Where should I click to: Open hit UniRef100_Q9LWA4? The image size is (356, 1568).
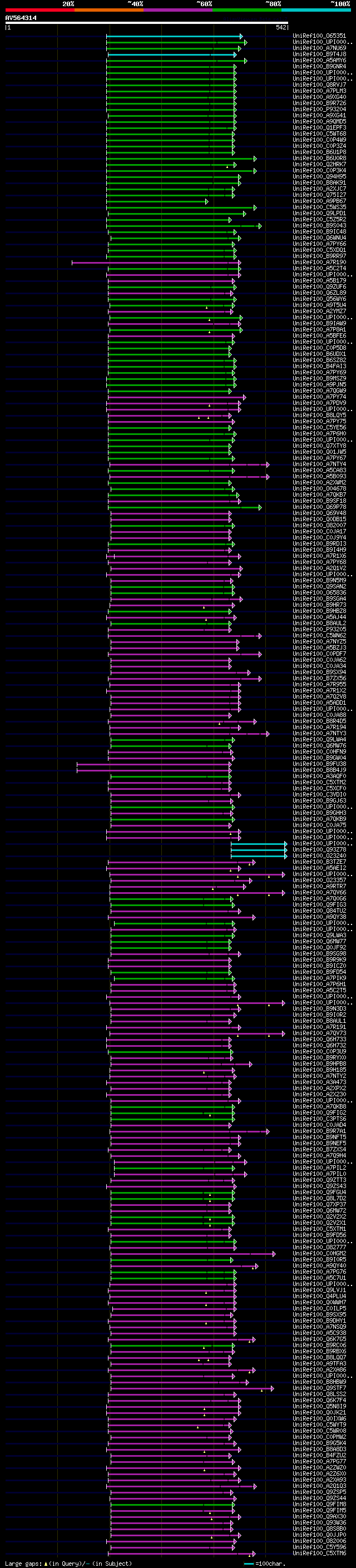tap(319, 740)
